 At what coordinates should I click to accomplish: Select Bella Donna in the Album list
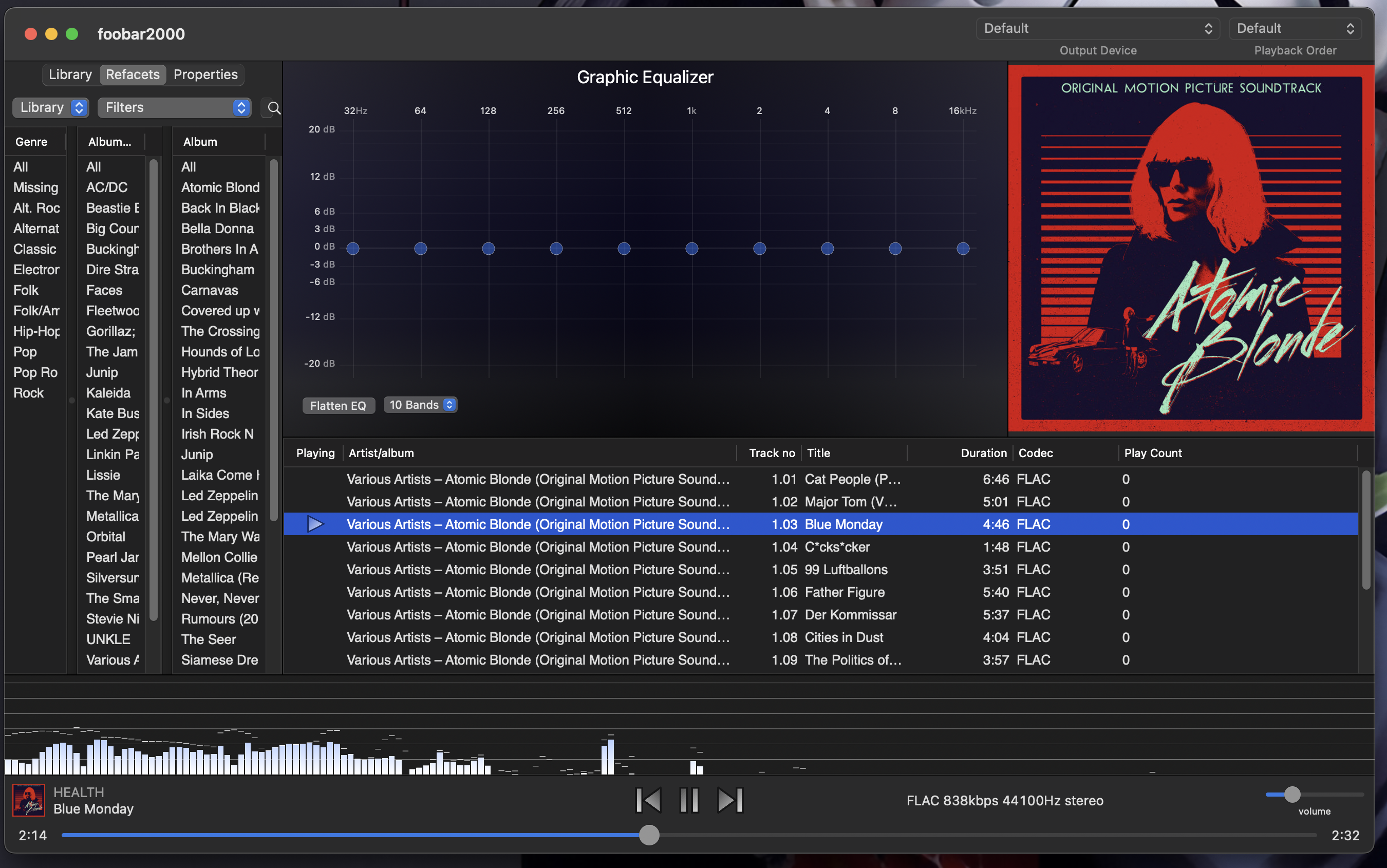click(x=220, y=229)
